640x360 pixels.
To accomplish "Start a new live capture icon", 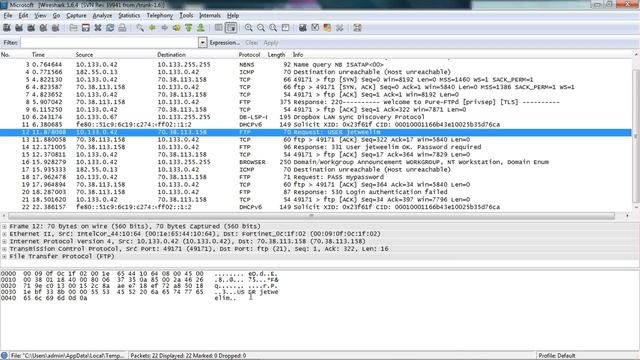I will 31,28.
